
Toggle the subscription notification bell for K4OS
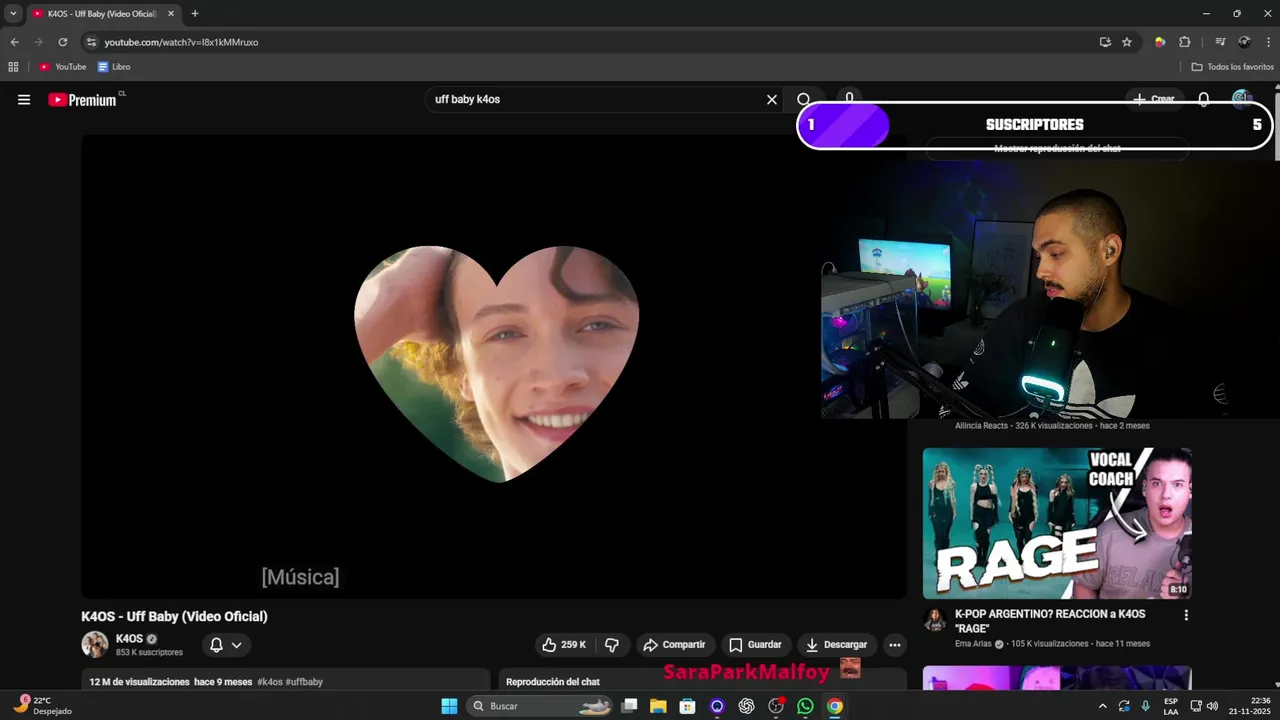point(226,645)
